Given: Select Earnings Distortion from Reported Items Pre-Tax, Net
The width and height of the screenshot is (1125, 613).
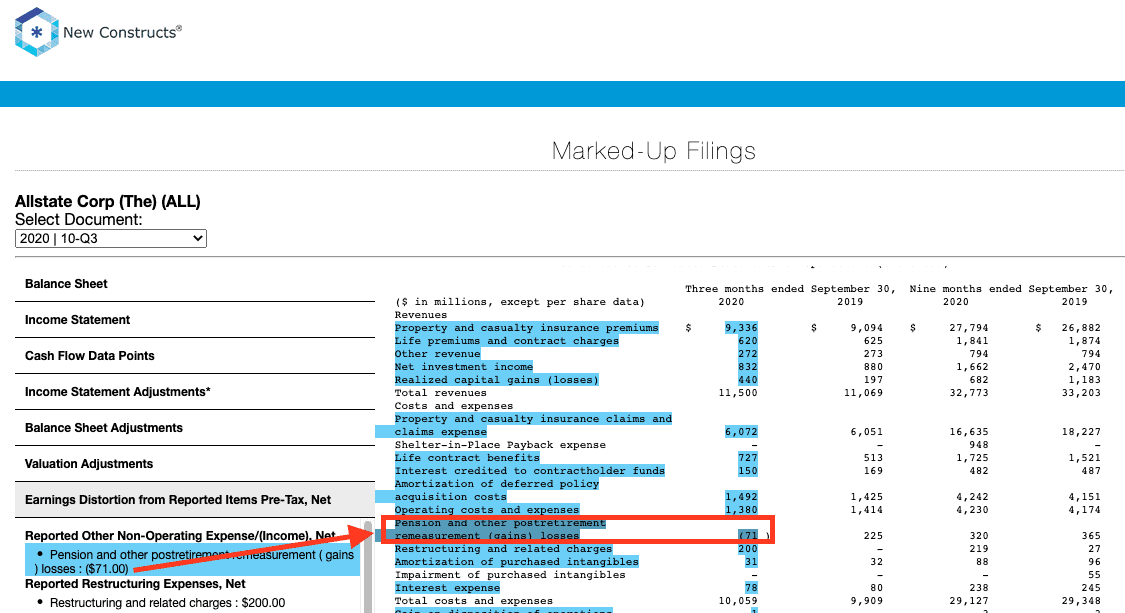Looking at the screenshot, I should coord(194,500).
